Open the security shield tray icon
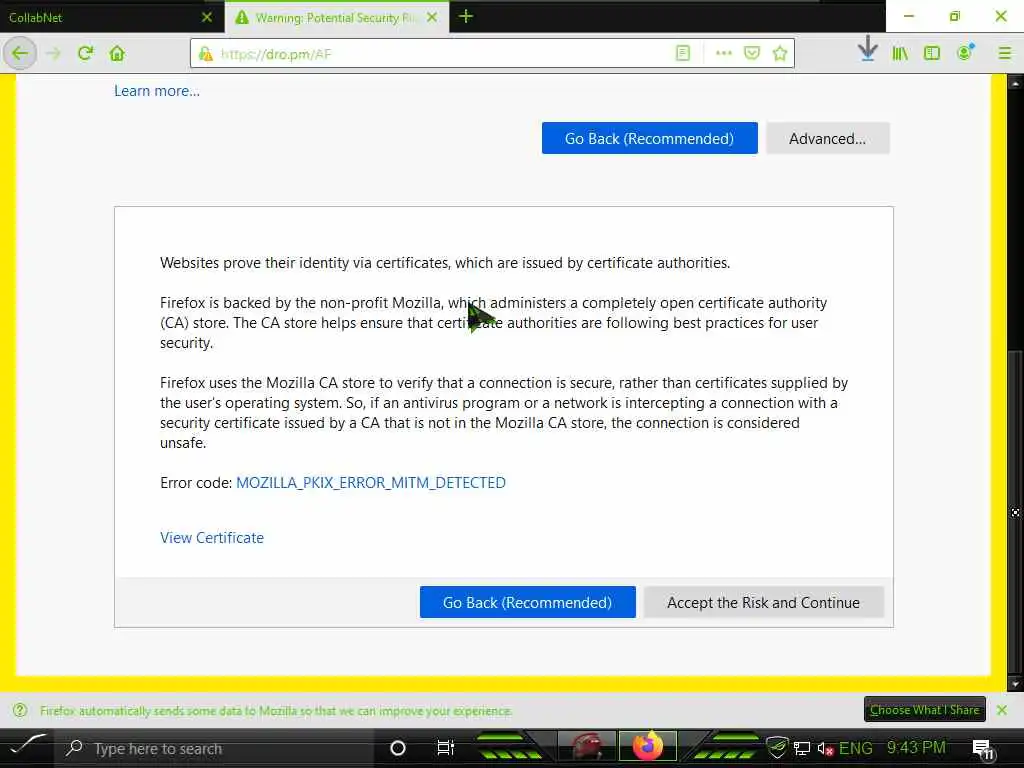The image size is (1024, 768). 776,748
